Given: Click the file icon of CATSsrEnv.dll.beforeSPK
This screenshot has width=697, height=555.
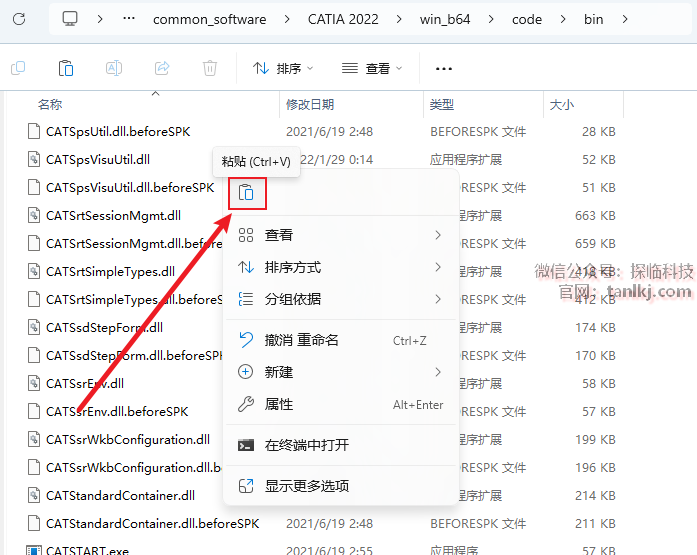Looking at the screenshot, I should point(34,411).
